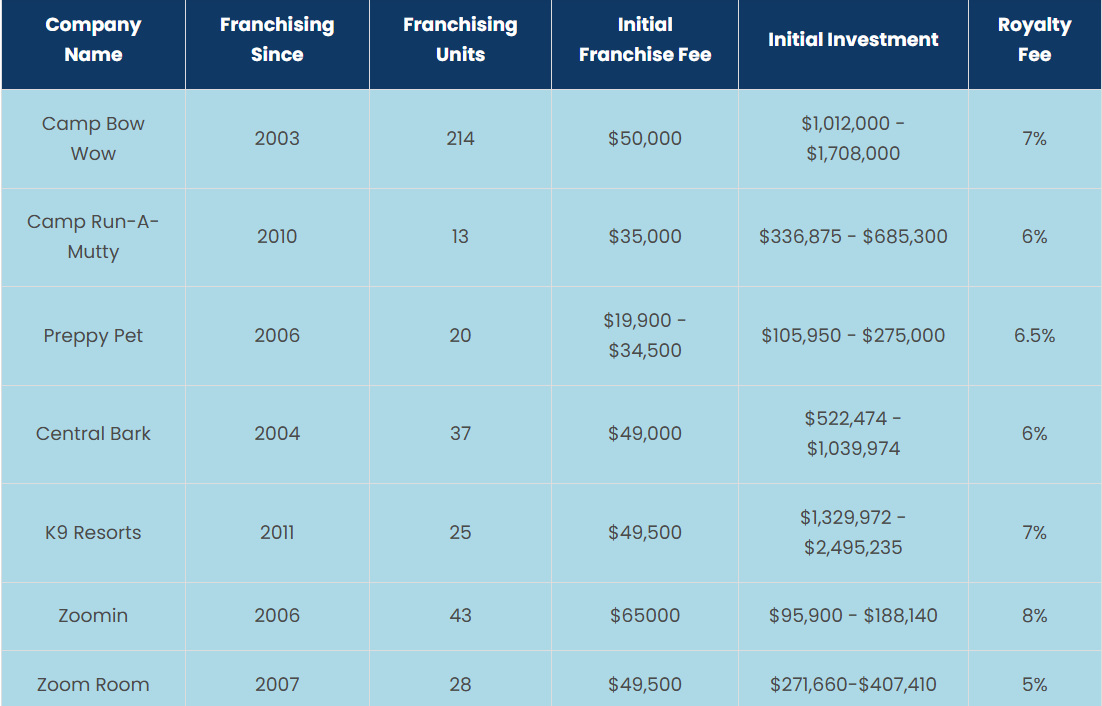This screenshot has height=706, width=1102.
Task: Click the Royalty Fee column header
Action: (x=1034, y=40)
